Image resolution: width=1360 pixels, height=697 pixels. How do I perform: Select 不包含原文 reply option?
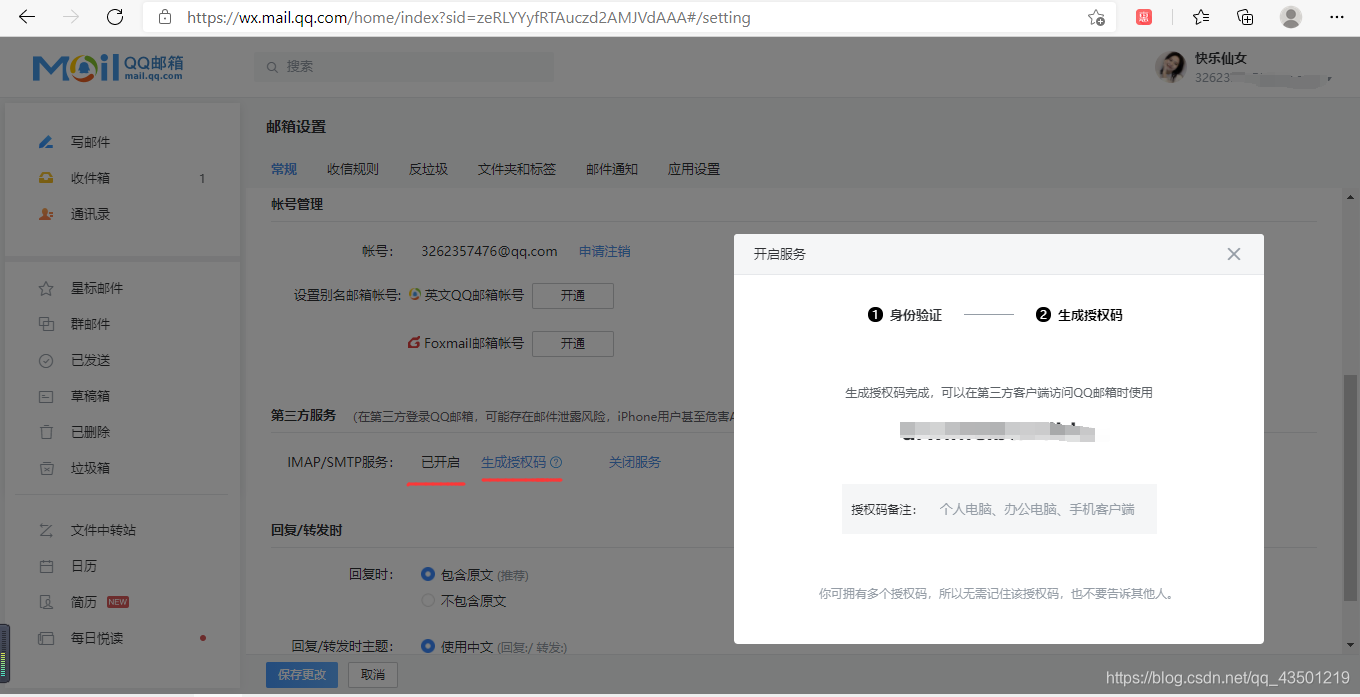click(x=428, y=601)
